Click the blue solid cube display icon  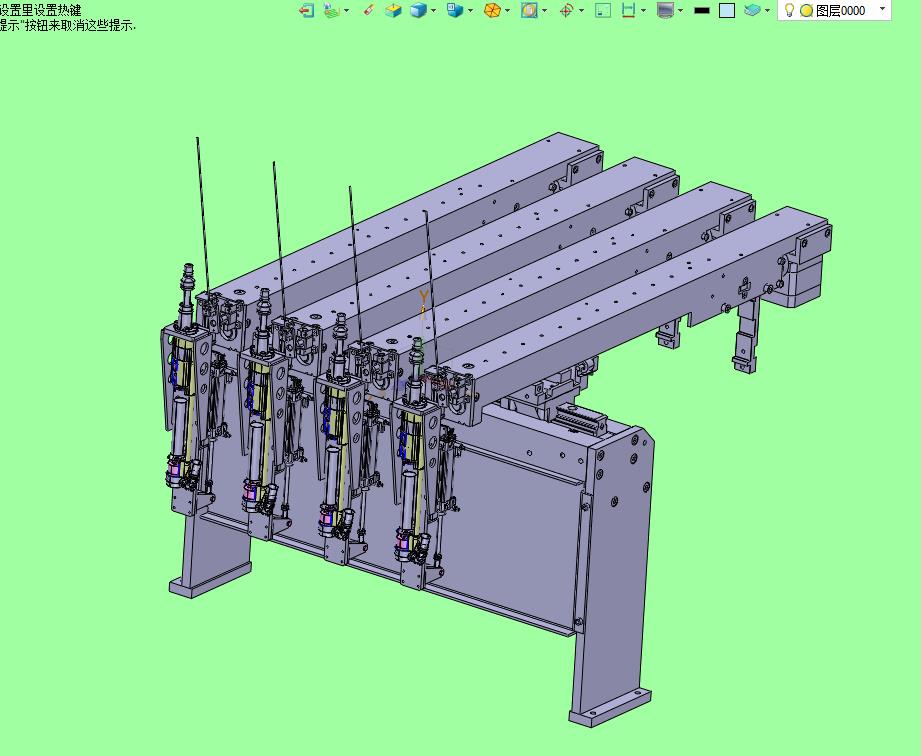click(418, 10)
